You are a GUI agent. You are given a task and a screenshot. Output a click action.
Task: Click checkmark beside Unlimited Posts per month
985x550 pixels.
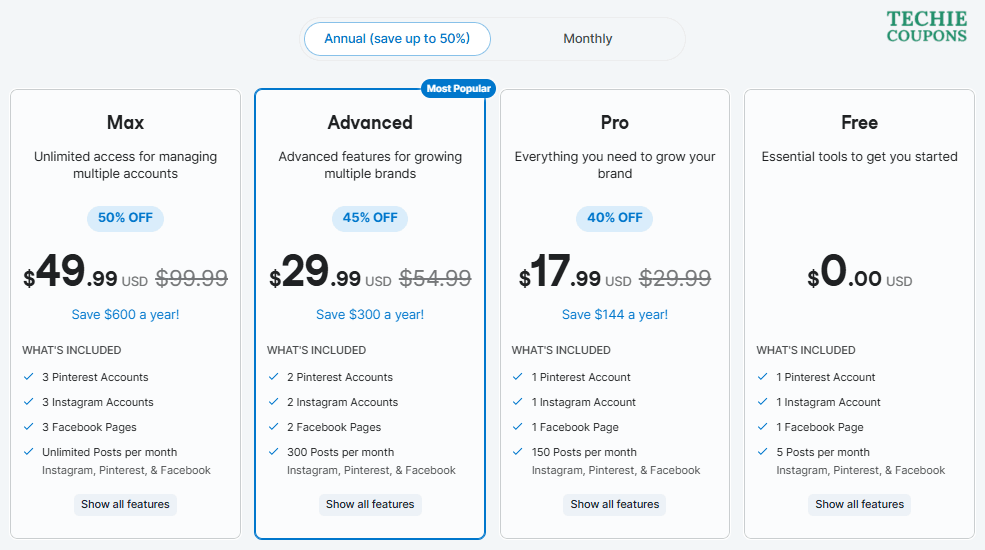tap(28, 452)
